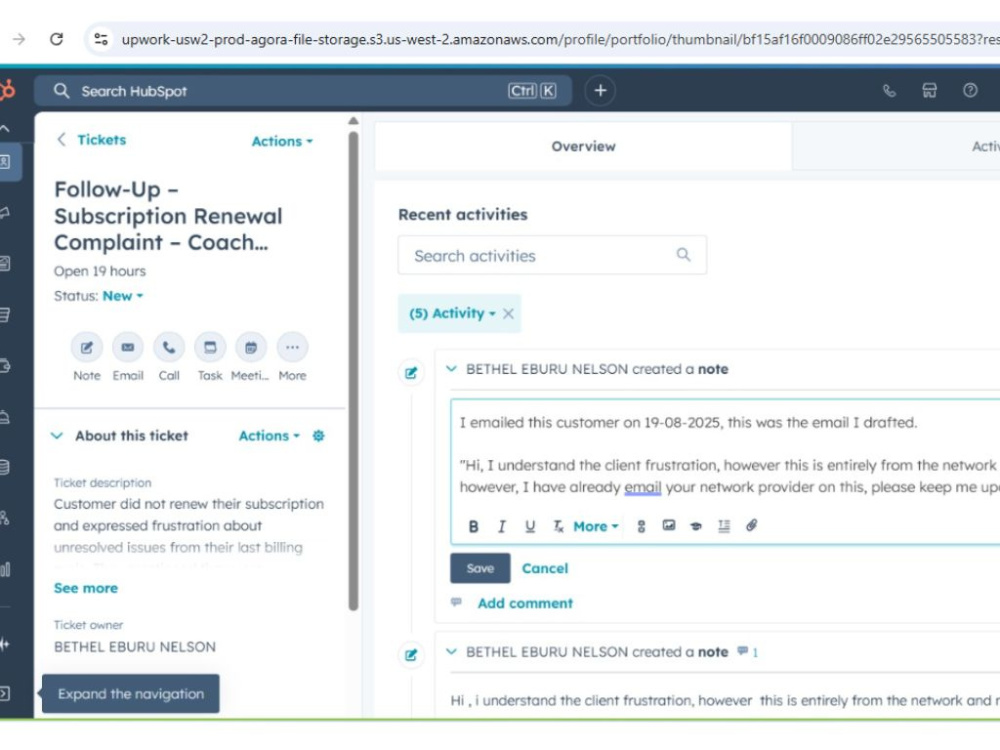1000x750 pixels.
Task: Click the ticket title Follow-Up Subscription Renewal
Action: pyautogui.click(x=168, y=216)
